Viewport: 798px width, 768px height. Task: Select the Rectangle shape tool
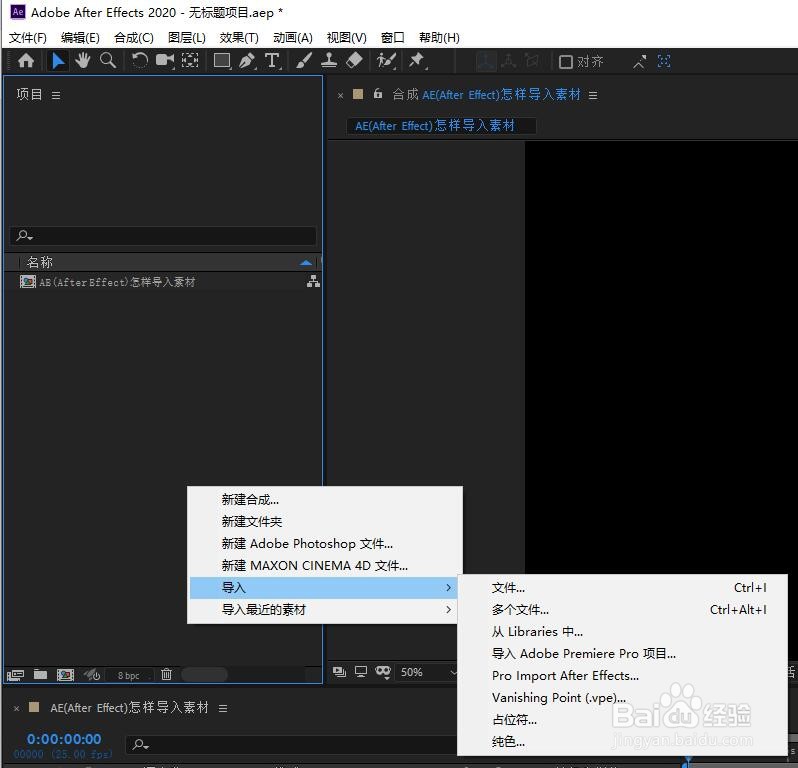coord(222,61)
